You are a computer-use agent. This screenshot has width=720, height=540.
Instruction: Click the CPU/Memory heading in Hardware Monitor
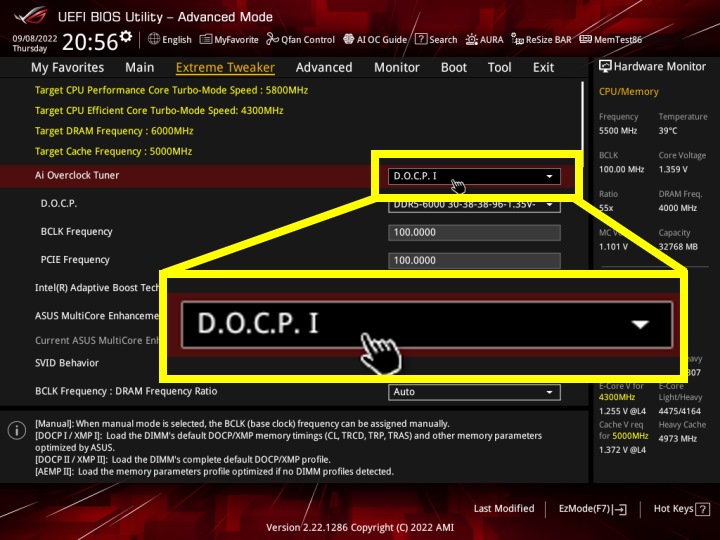[x=628, y=92]
